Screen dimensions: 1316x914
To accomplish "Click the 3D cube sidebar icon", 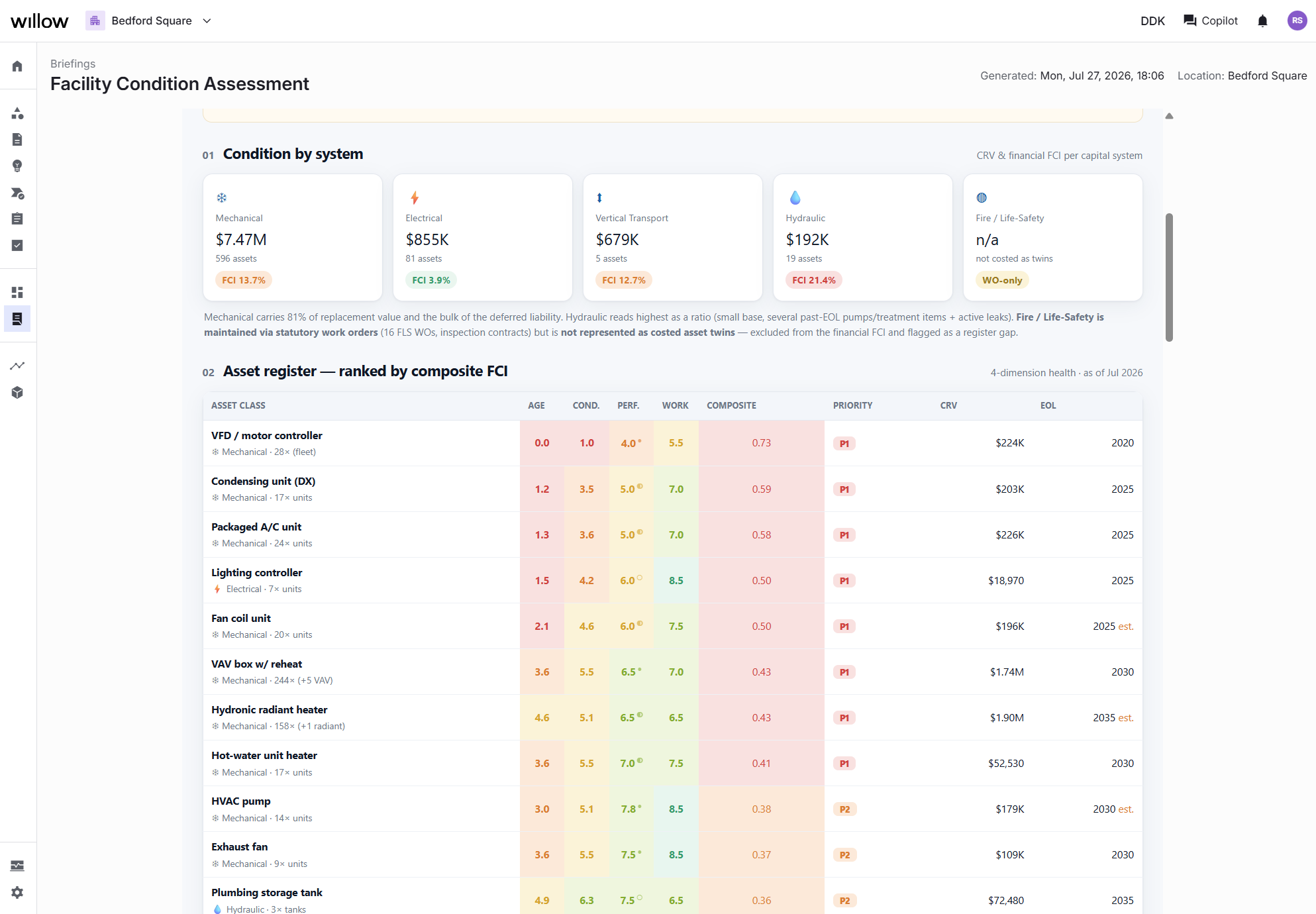I will [x=17, y=393].
